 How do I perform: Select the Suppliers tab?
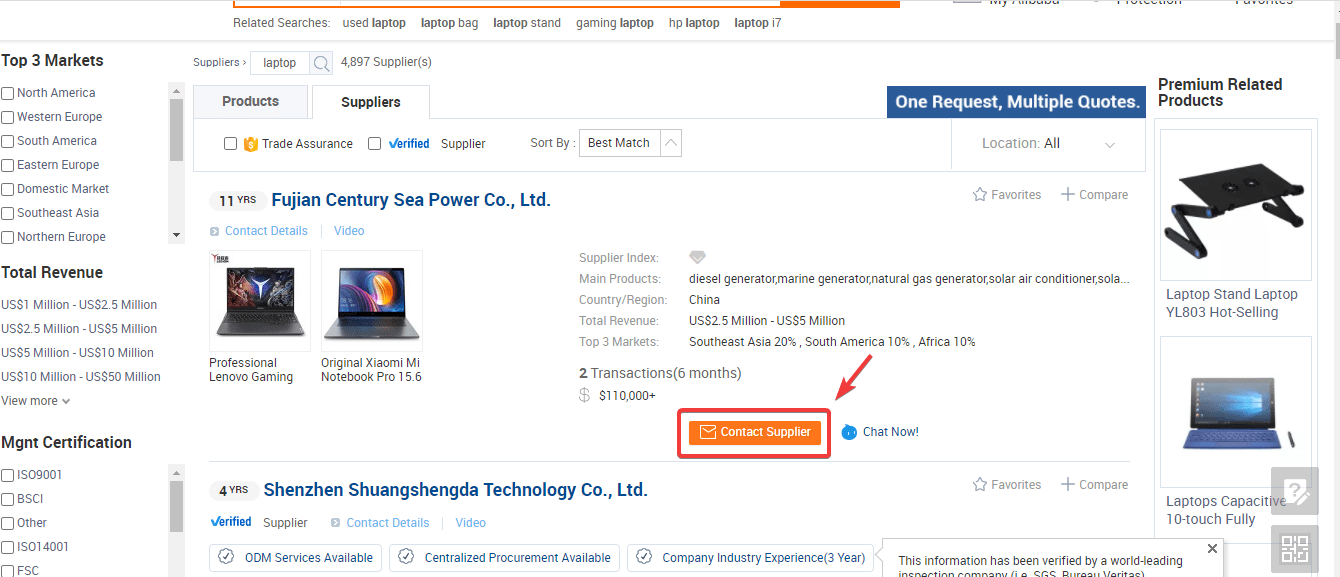pyautogui.click(x=371, y=102)
